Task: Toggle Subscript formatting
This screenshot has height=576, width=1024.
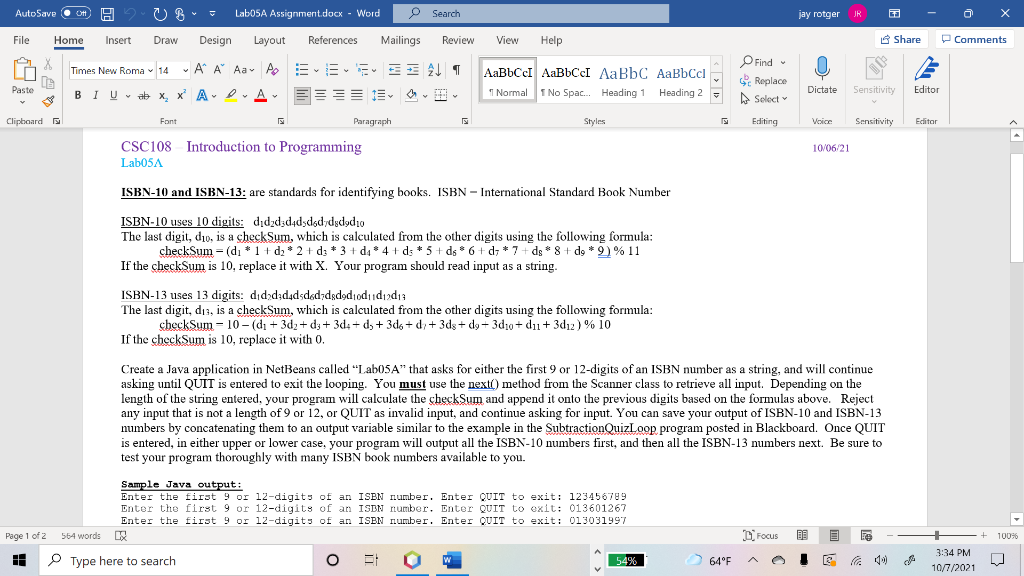Action: coord(163,95)
